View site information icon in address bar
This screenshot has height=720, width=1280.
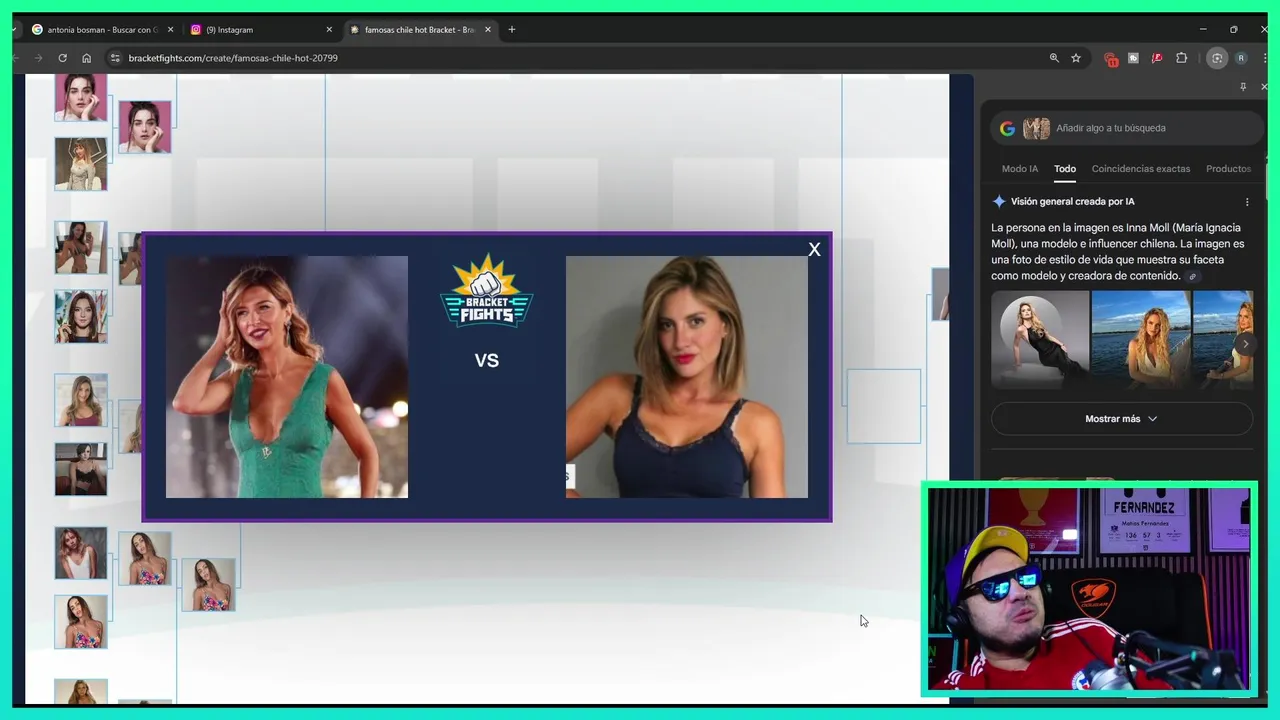[115, 58]
